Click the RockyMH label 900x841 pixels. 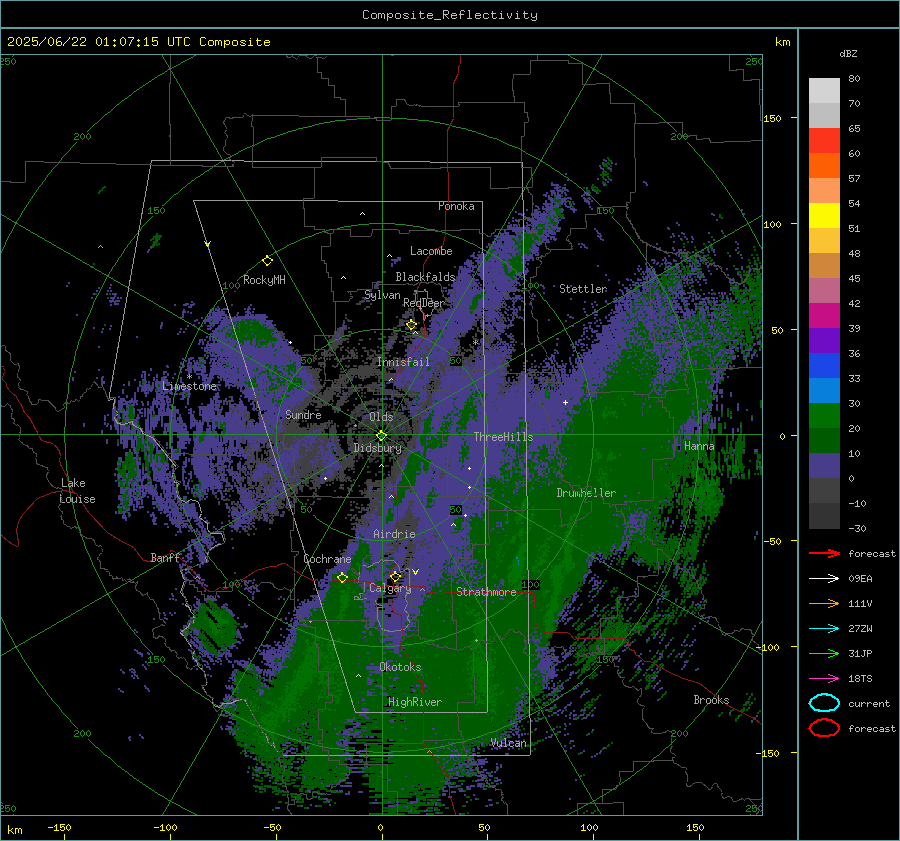(x=264, y=280)
